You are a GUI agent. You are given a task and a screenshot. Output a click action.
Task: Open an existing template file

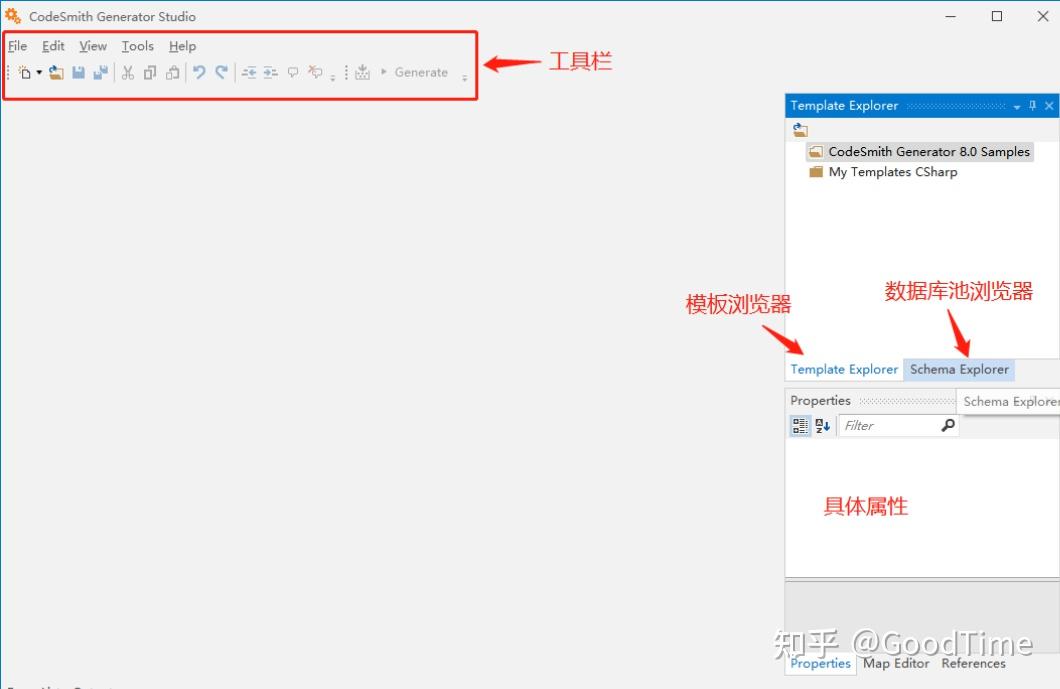(56, 72)
